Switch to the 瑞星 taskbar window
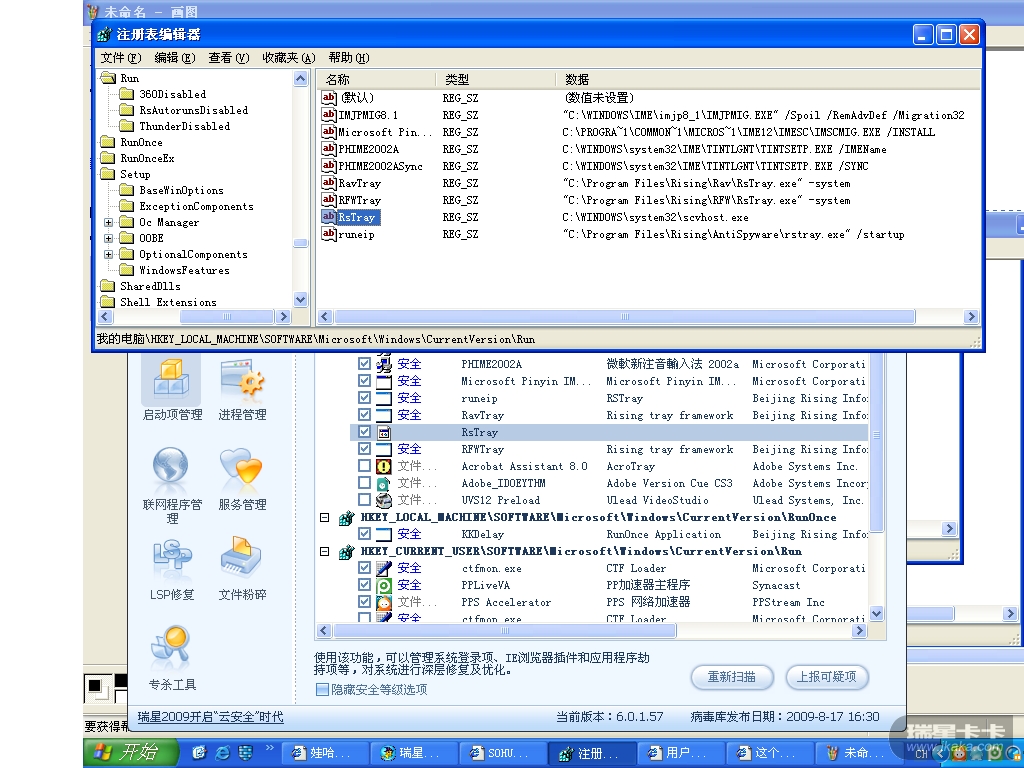 pos(414,753)
